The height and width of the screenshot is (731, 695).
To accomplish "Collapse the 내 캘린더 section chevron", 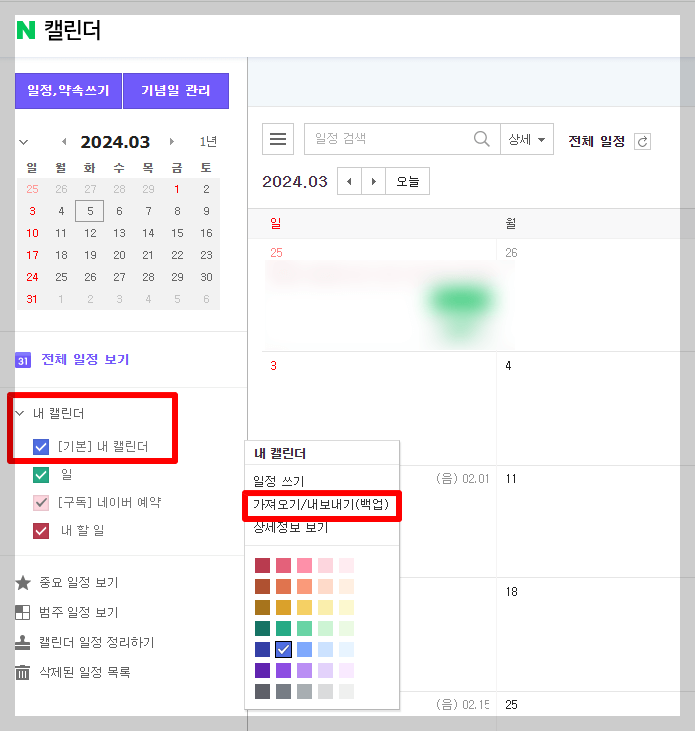I will click(x=20, y=413).
